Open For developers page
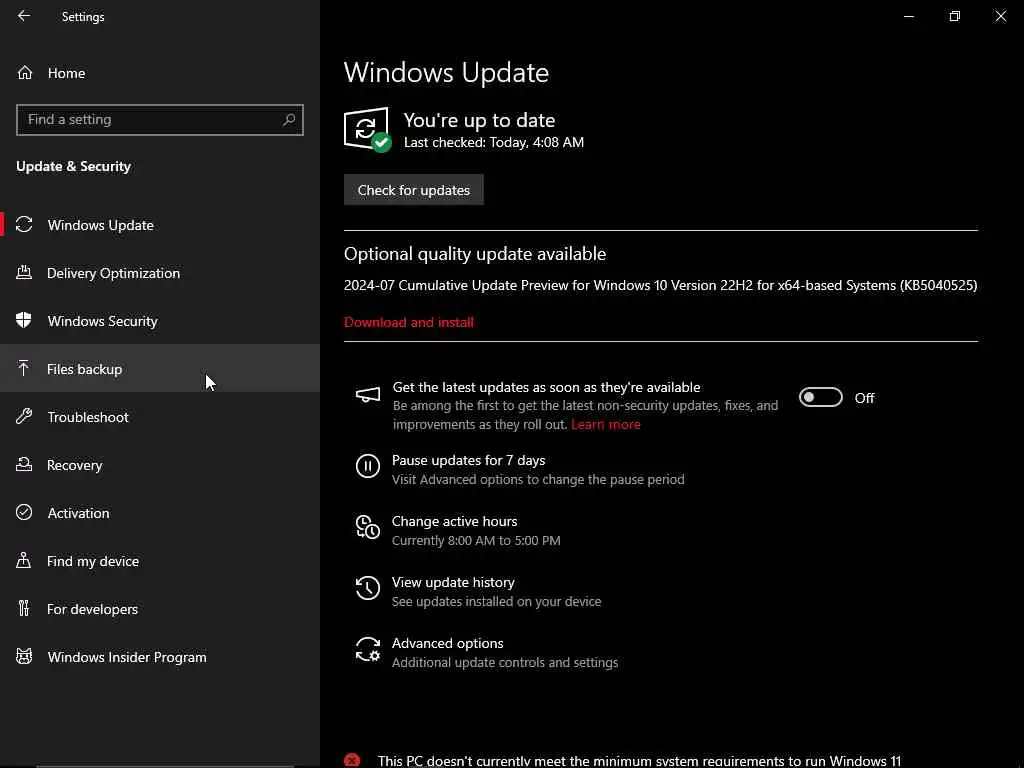1024x768 pixels. point(160,609)
